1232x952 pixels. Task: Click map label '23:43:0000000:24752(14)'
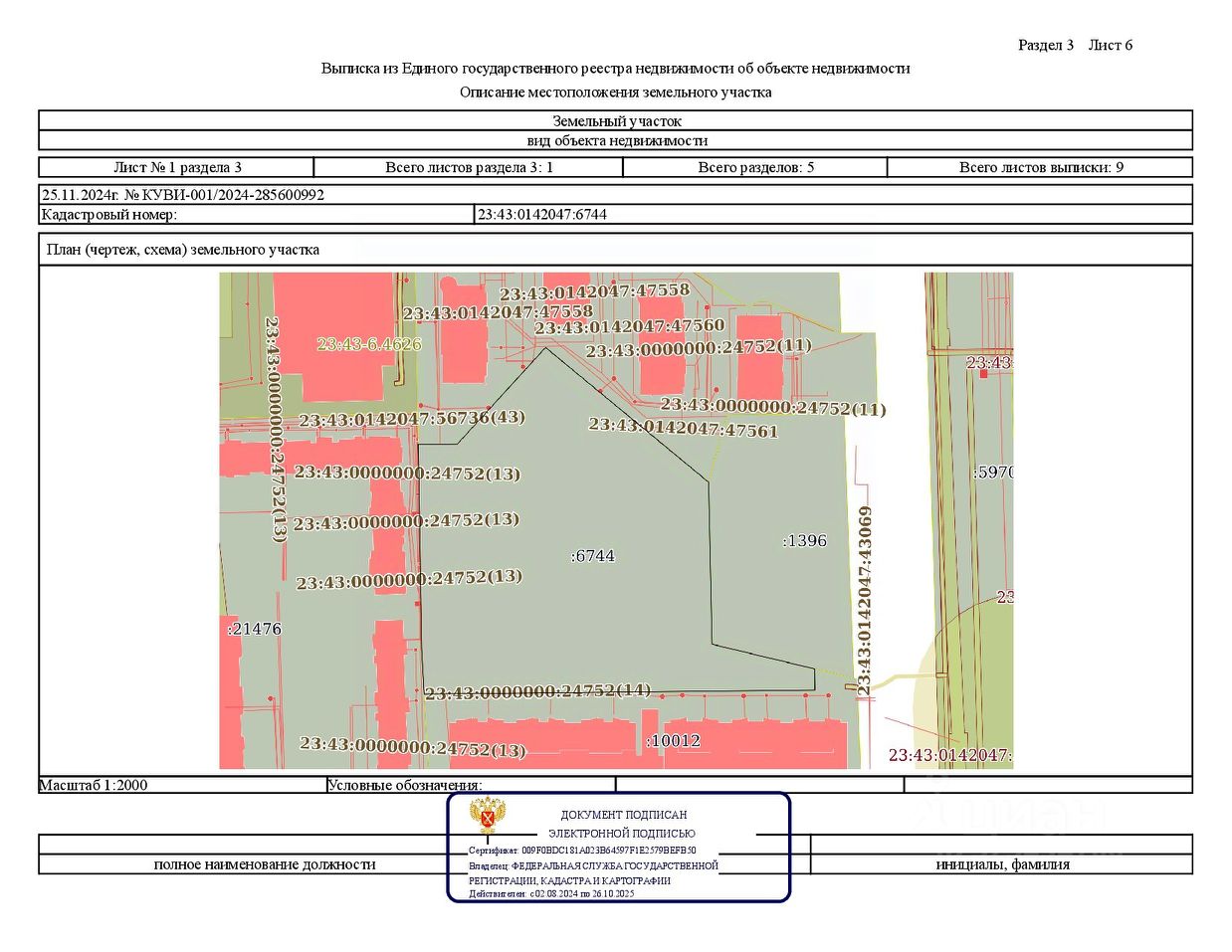point(537,691)
